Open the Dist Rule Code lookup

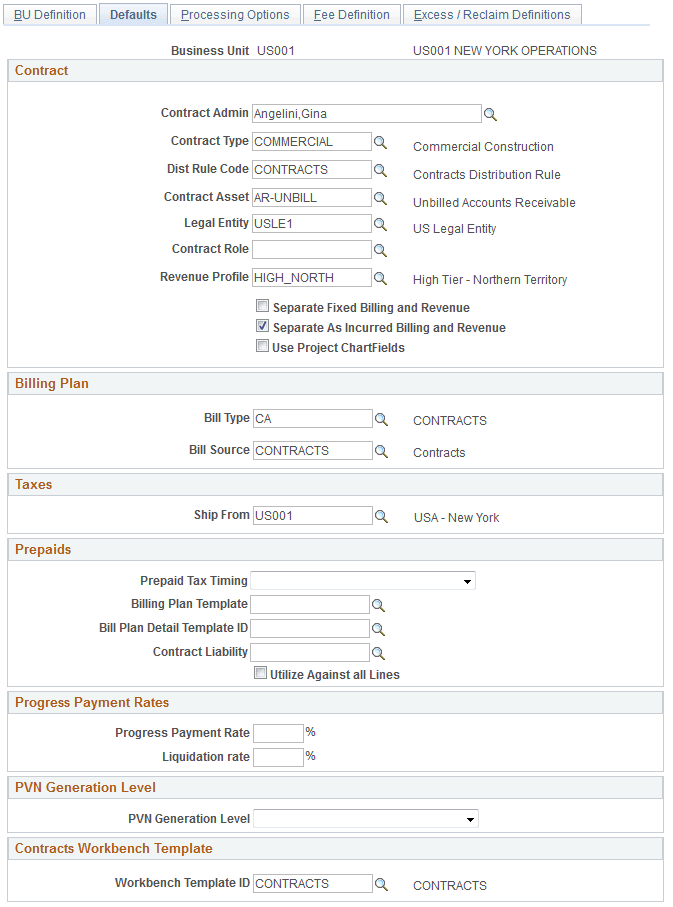(x=381, y=169)
